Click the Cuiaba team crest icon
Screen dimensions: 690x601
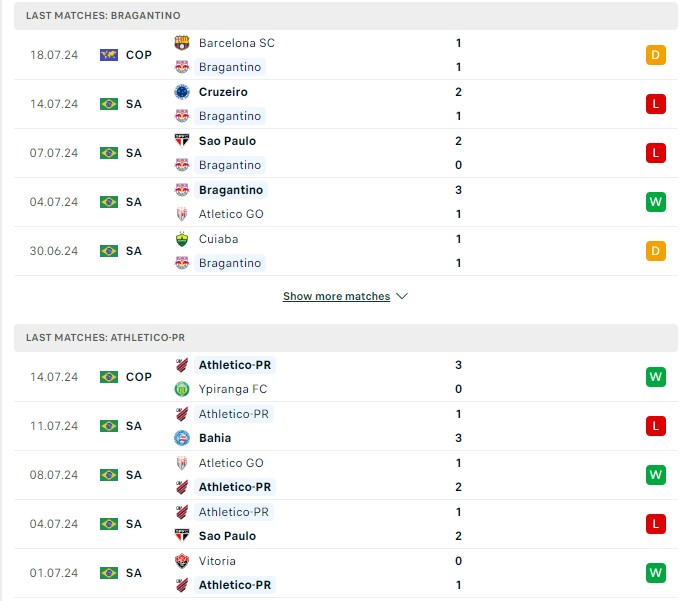pyautogui.click(x=182, y=239)
